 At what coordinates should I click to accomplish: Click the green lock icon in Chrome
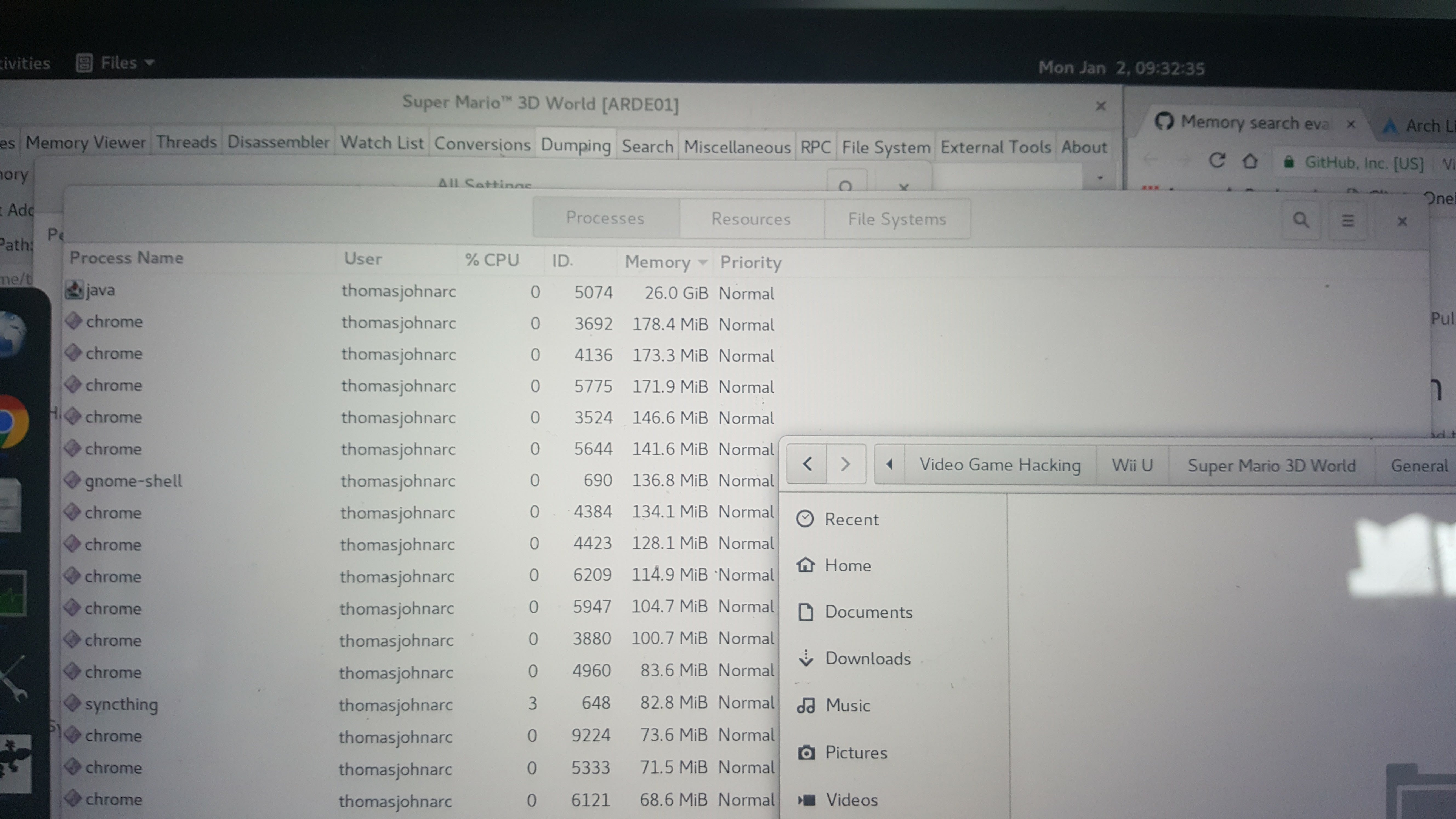coord(1288,163)
